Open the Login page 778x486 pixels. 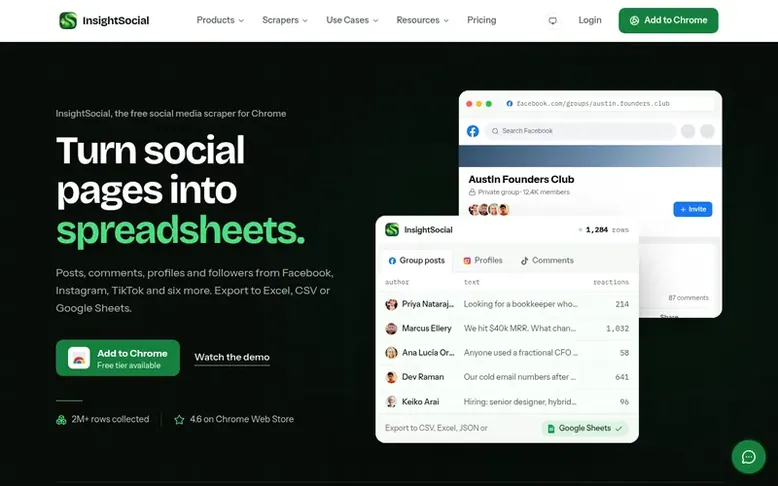click(589, 20)
